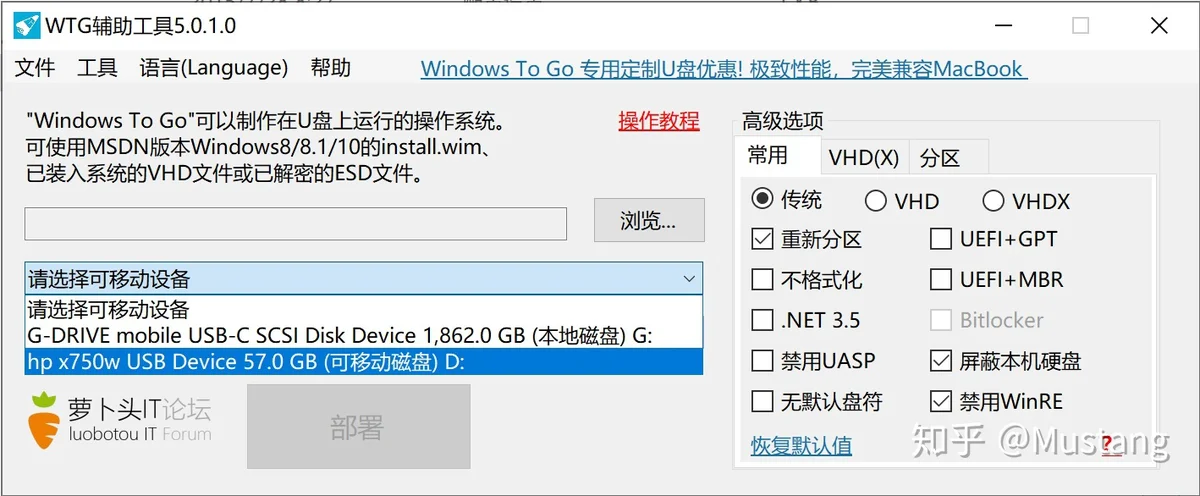Collapse the removable device dropdown arrow

coord(688,279)
